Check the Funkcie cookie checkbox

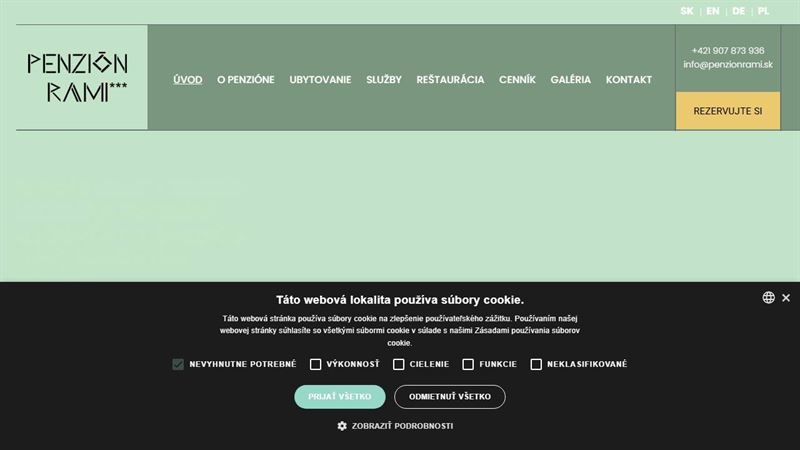click(468, 364)
